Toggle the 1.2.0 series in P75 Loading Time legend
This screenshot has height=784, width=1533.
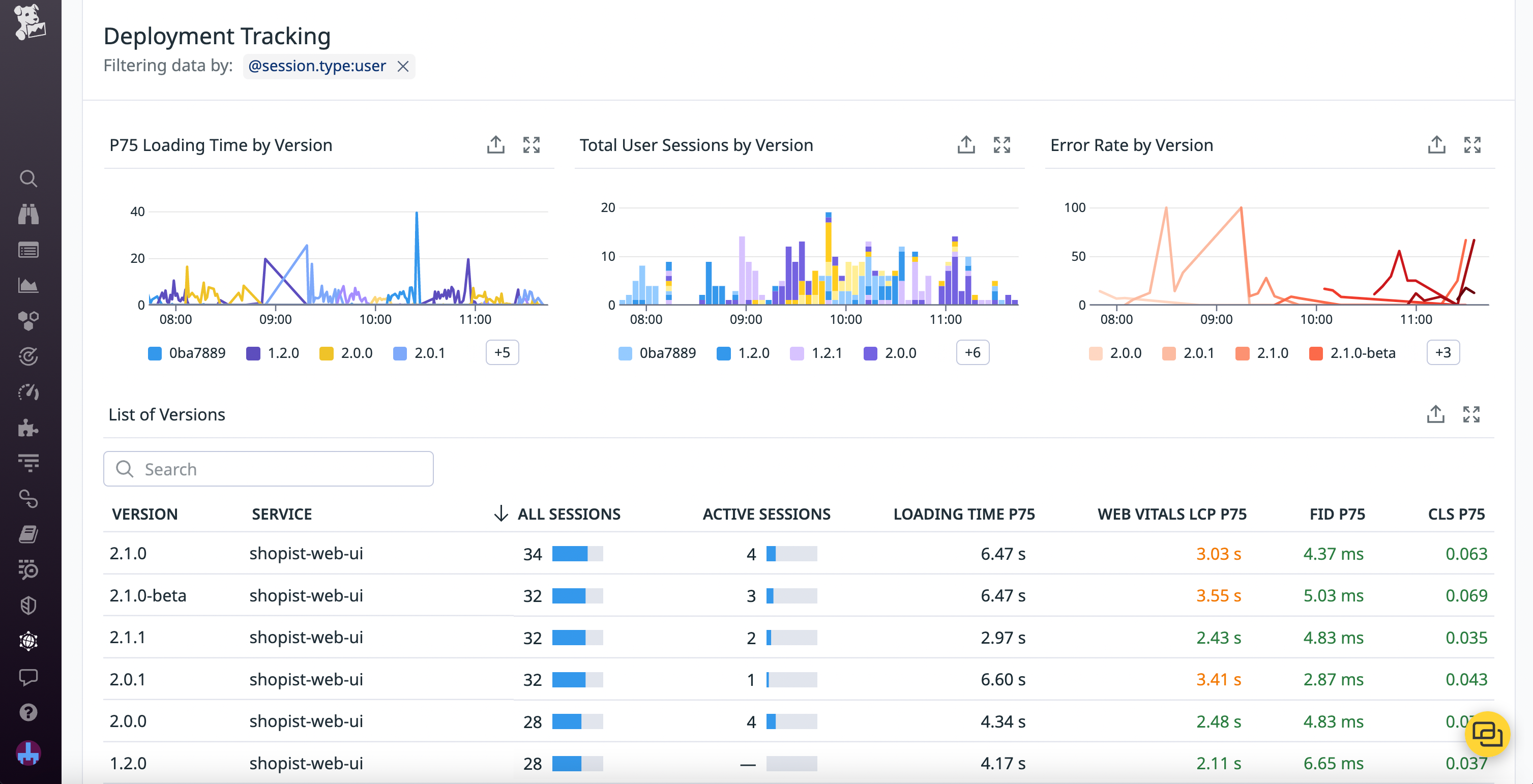[x=272, y=352]
